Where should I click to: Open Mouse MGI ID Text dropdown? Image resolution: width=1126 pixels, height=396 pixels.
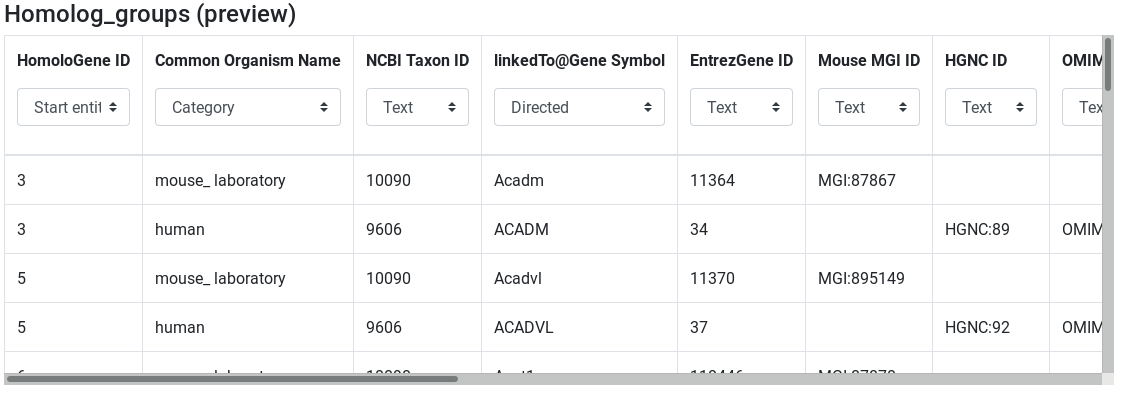pyautogui.click(x=869, y=107)
